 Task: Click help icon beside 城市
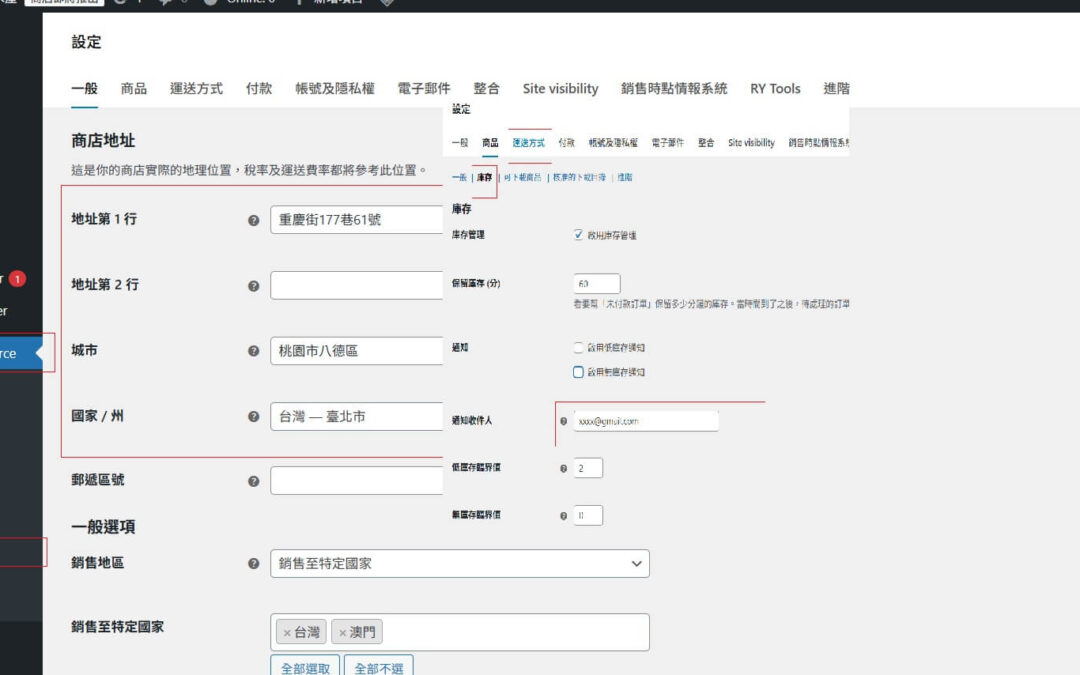(253, 351)
